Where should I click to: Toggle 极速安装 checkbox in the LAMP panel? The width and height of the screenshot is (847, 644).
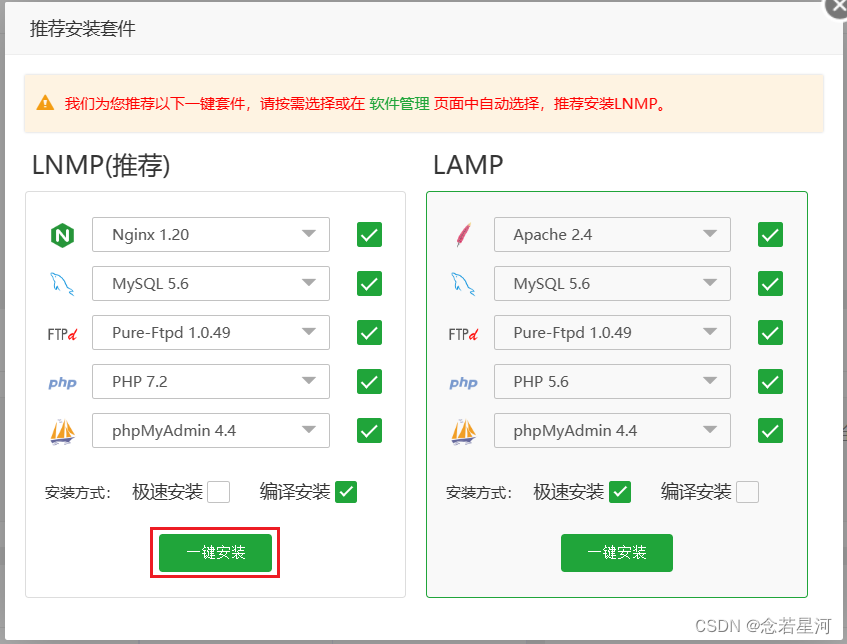620,492
